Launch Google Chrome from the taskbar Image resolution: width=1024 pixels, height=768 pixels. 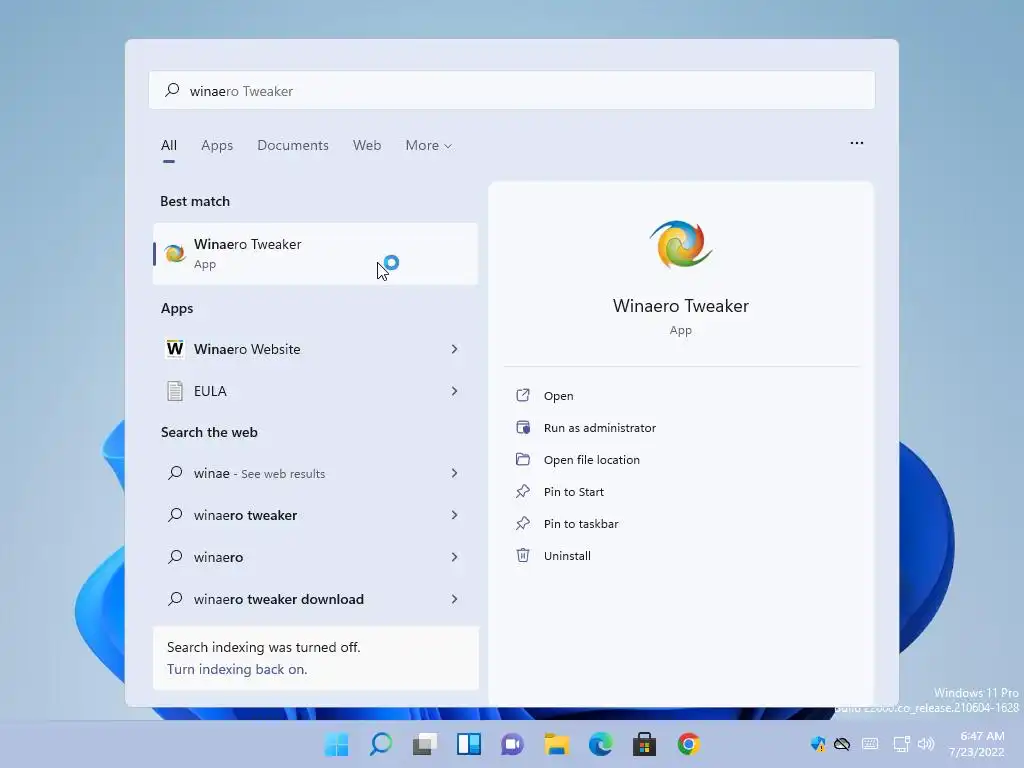pos(688,744)
